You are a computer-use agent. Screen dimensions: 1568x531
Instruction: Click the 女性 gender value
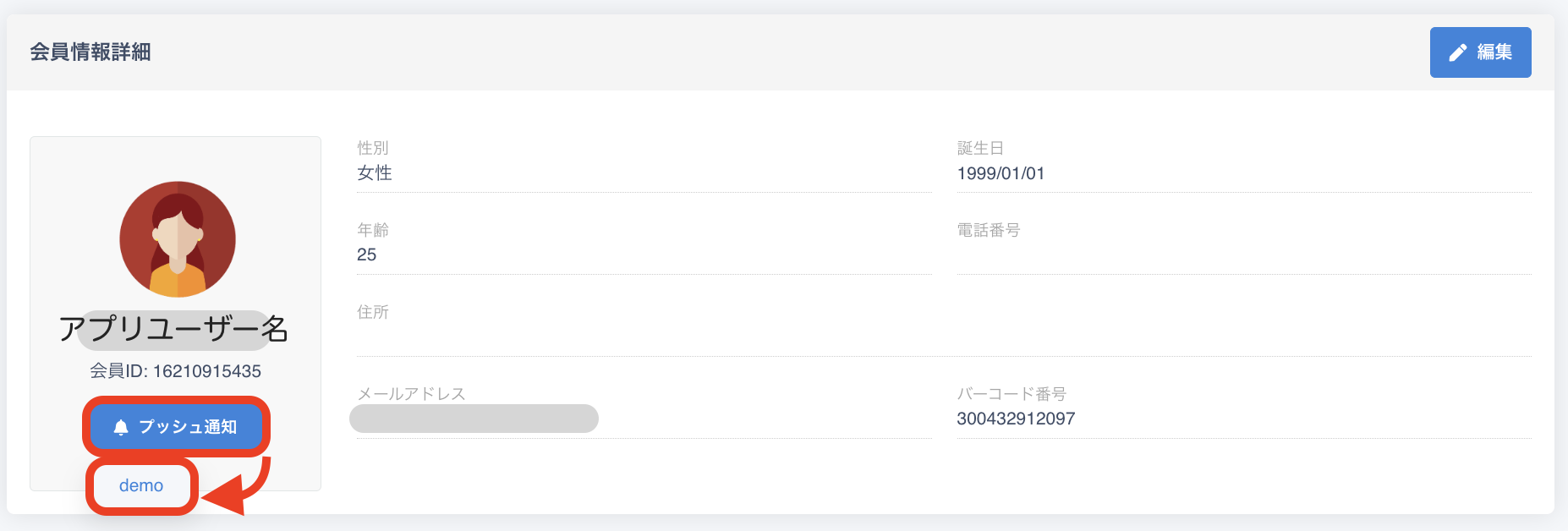pos(375,173)
